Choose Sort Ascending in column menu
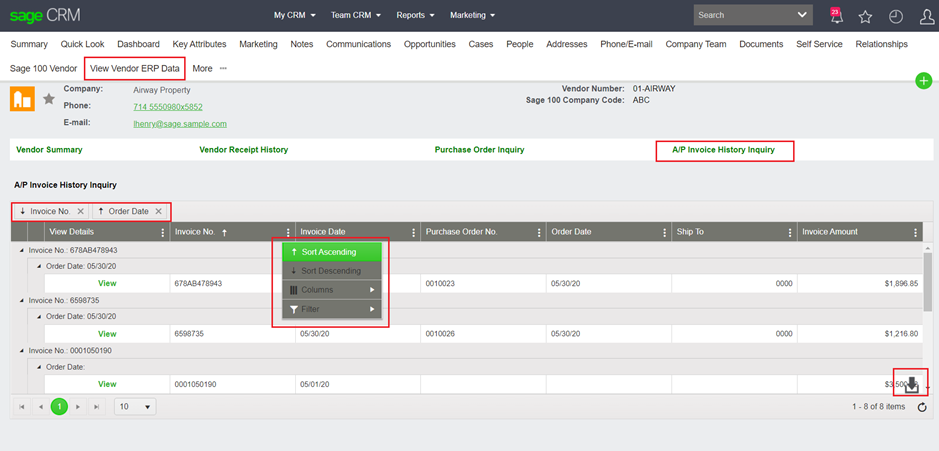939x451 pixels. [332, 252]
